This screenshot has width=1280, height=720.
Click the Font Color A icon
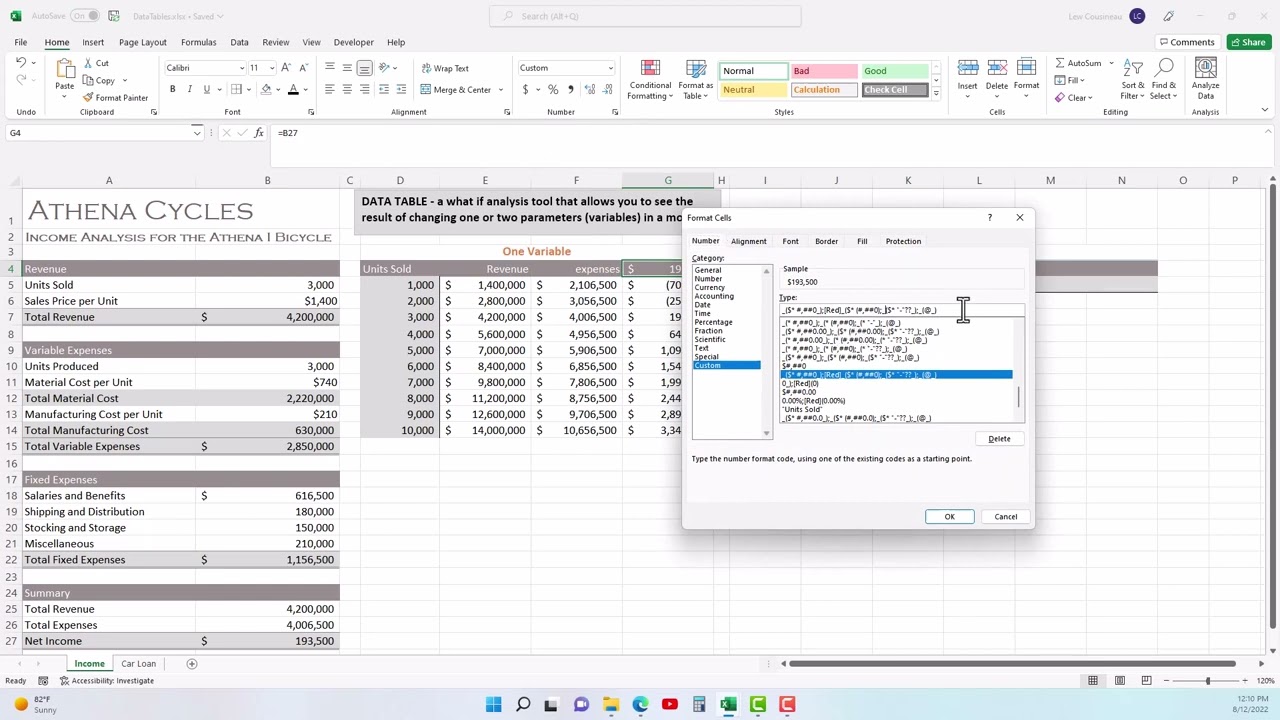pos(293,89)
